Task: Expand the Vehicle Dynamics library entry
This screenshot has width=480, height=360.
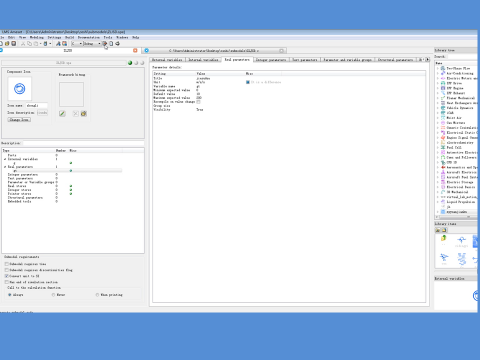Action: click(x=438, y=108)
